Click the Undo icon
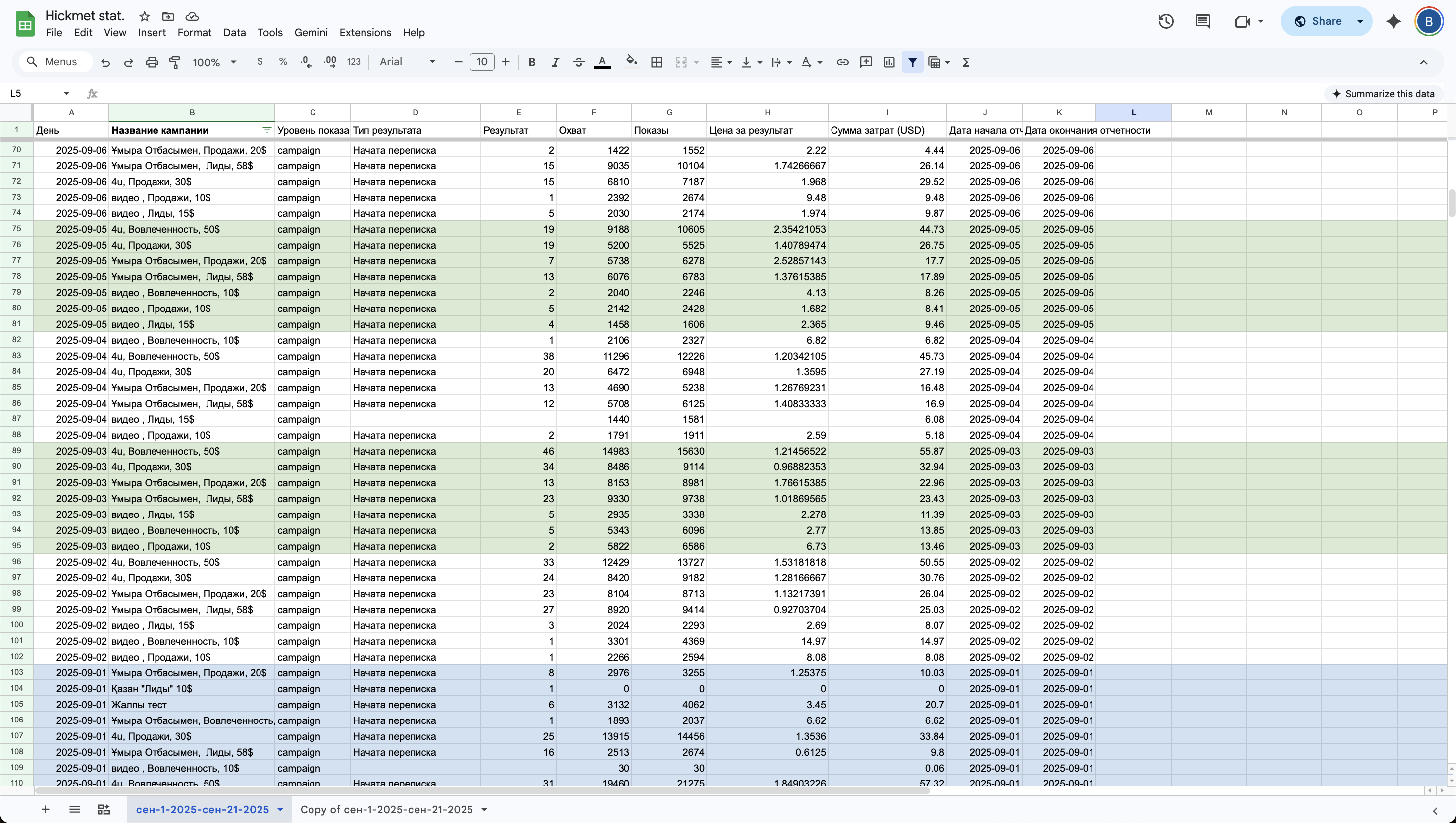This screenshot has width=1456, height=823. coord(105,62)
